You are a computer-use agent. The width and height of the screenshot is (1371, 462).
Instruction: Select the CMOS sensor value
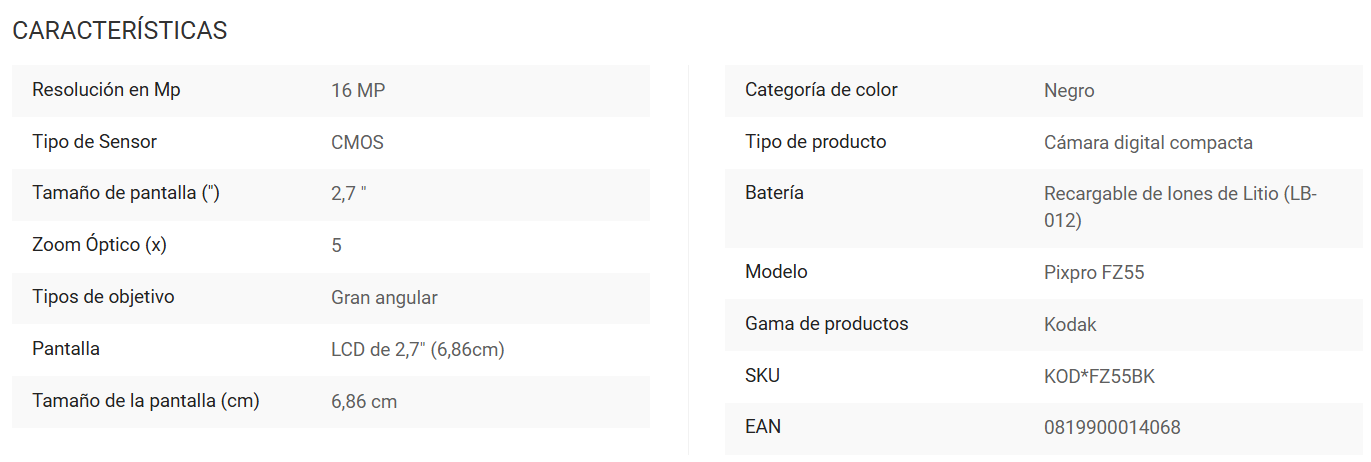pos(357,143)
